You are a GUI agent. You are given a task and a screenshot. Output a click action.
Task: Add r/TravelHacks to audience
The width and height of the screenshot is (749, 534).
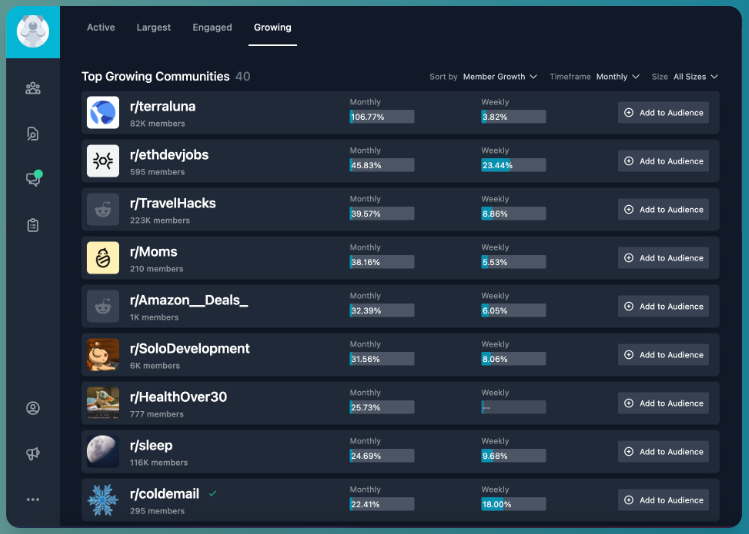click(x=663, y=209)
